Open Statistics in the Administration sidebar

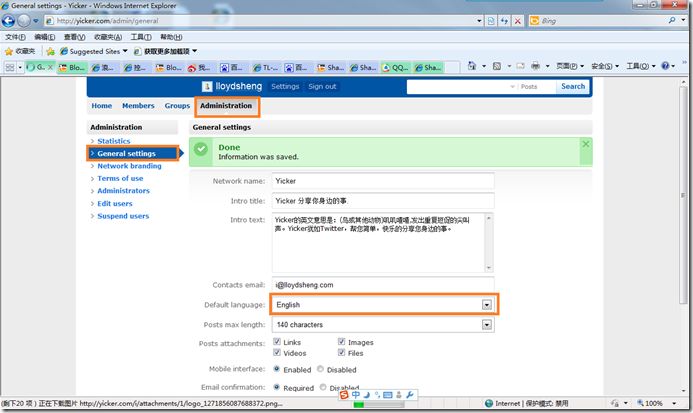(x=114, y=141)
